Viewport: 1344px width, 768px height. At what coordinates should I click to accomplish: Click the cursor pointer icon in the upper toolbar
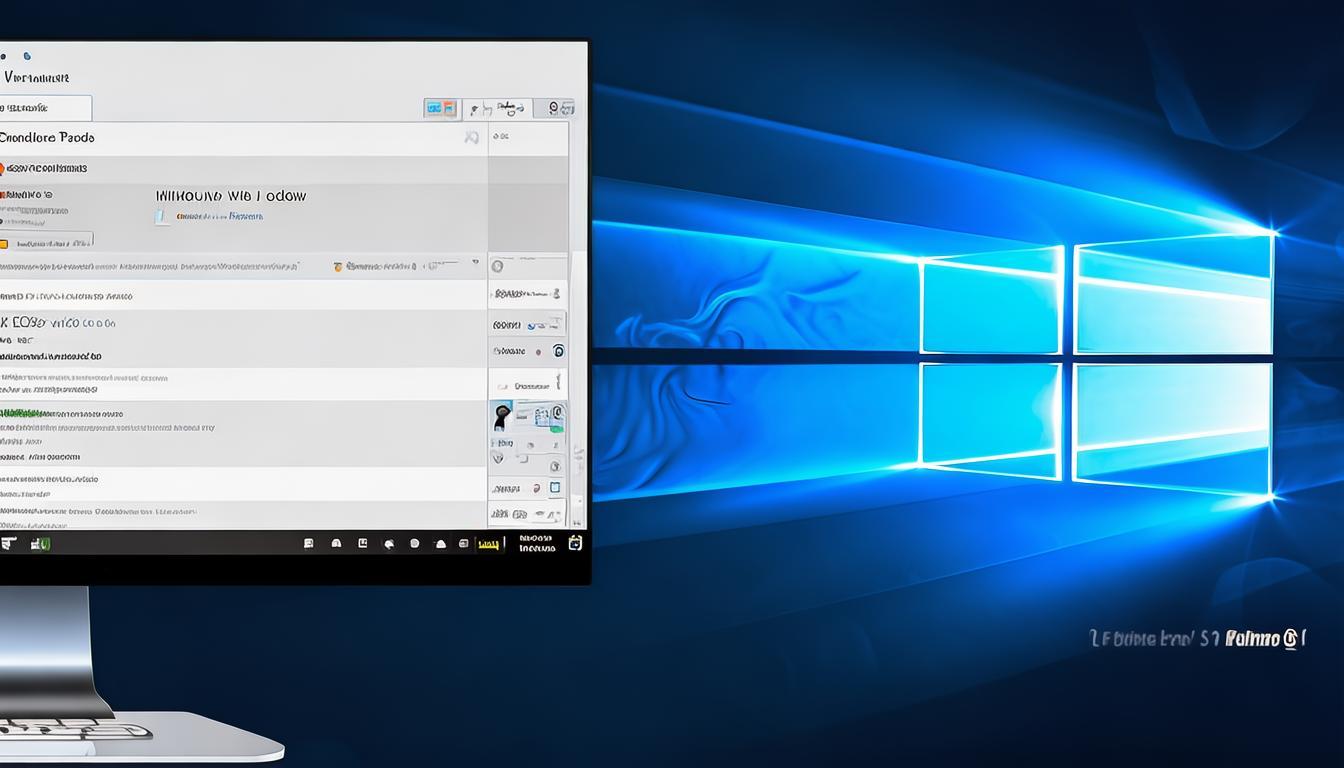pyautogui.click(x=476, y=107)
